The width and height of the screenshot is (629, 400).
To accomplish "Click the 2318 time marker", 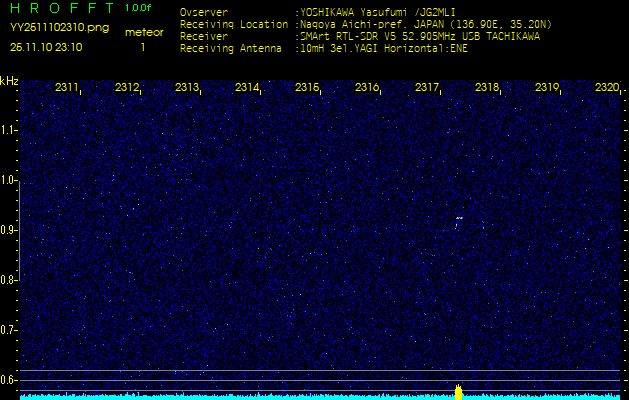I will (487, 88).
